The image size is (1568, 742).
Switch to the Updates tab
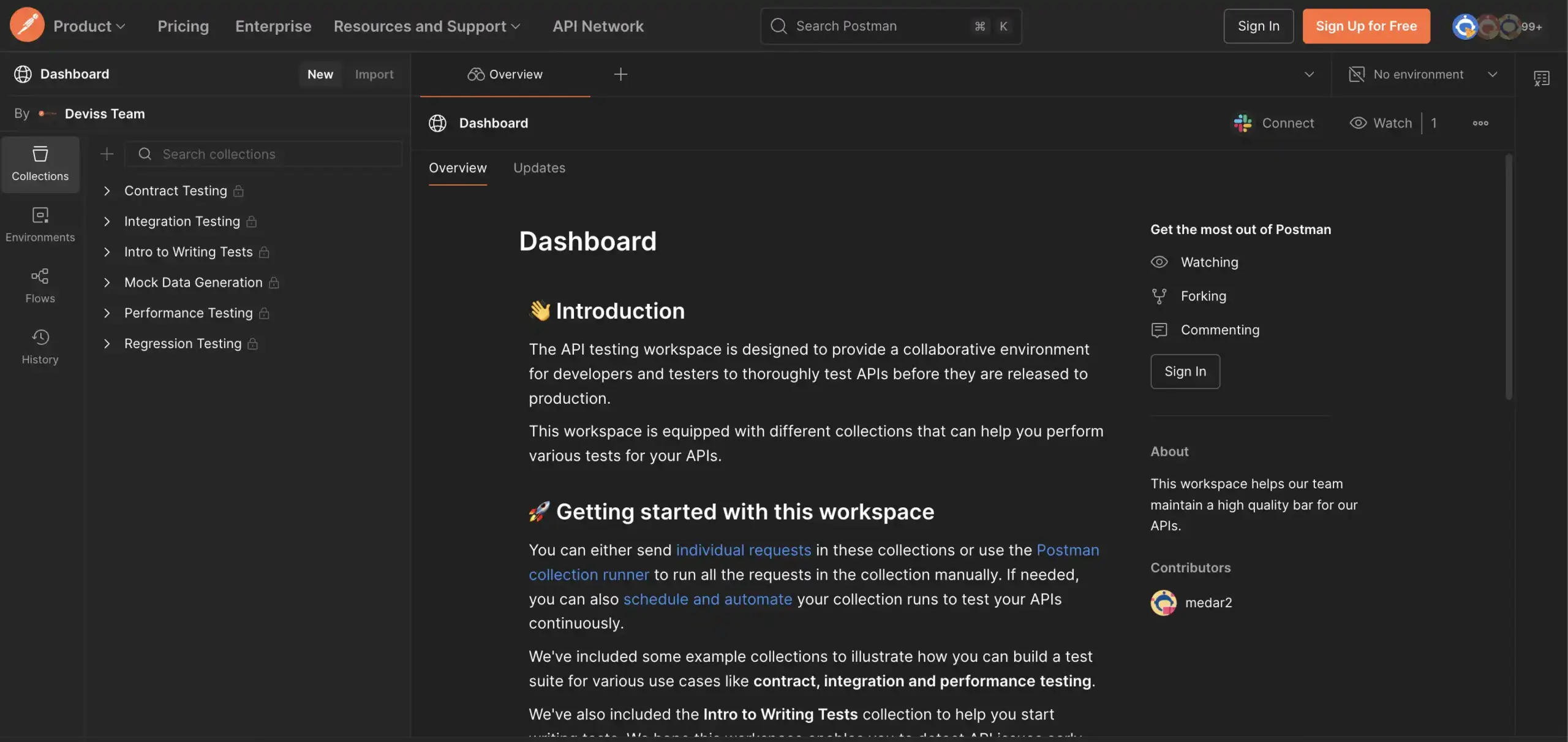pyautogui.click(x=539, y=168)
